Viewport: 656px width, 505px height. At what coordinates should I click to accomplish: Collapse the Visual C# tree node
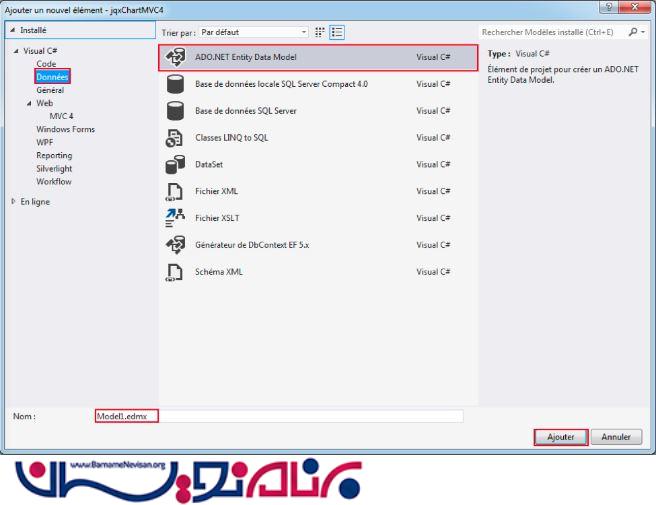(x=14, y=51)
